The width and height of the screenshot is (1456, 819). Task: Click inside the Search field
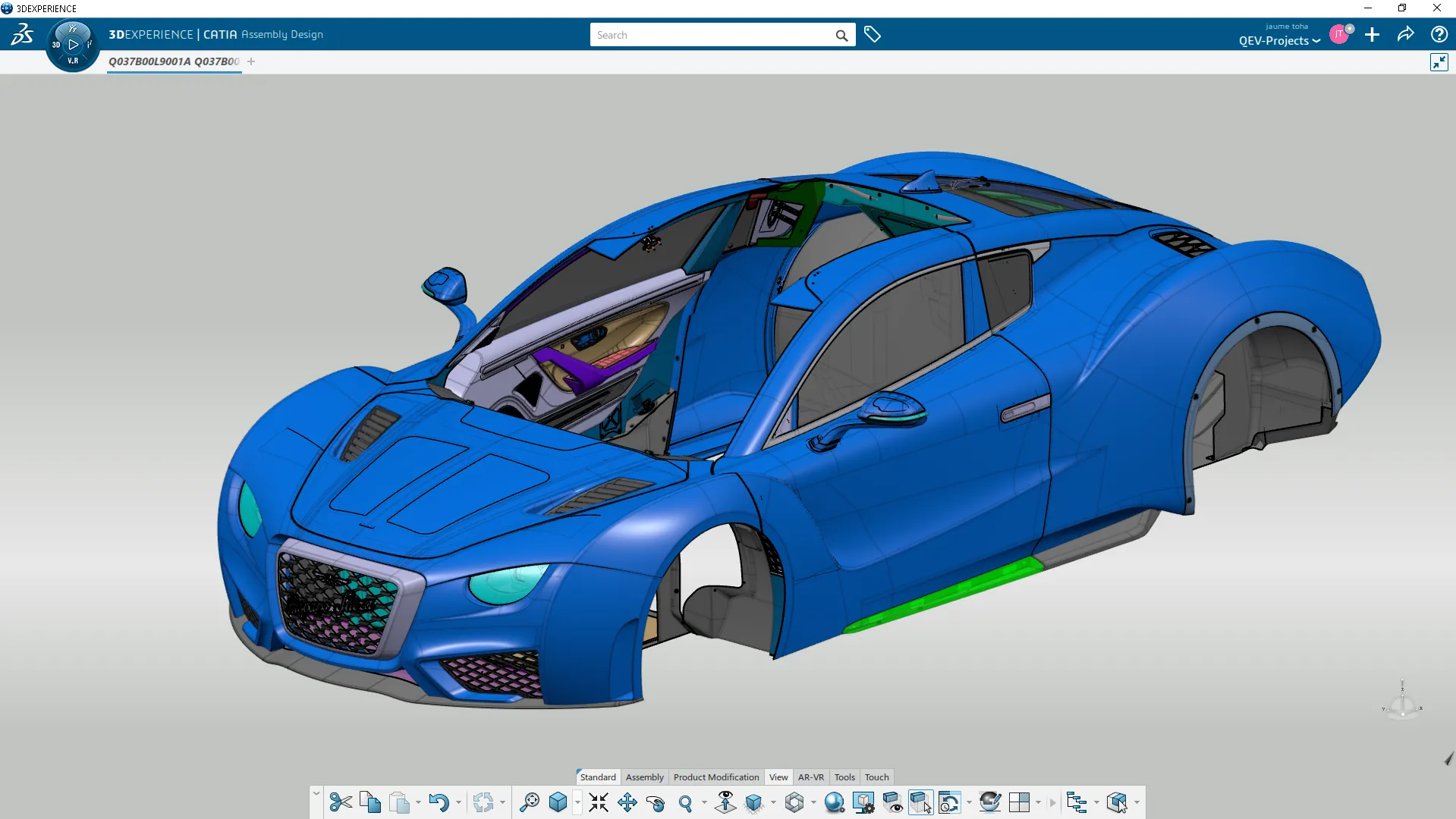(x=713, y=35)
